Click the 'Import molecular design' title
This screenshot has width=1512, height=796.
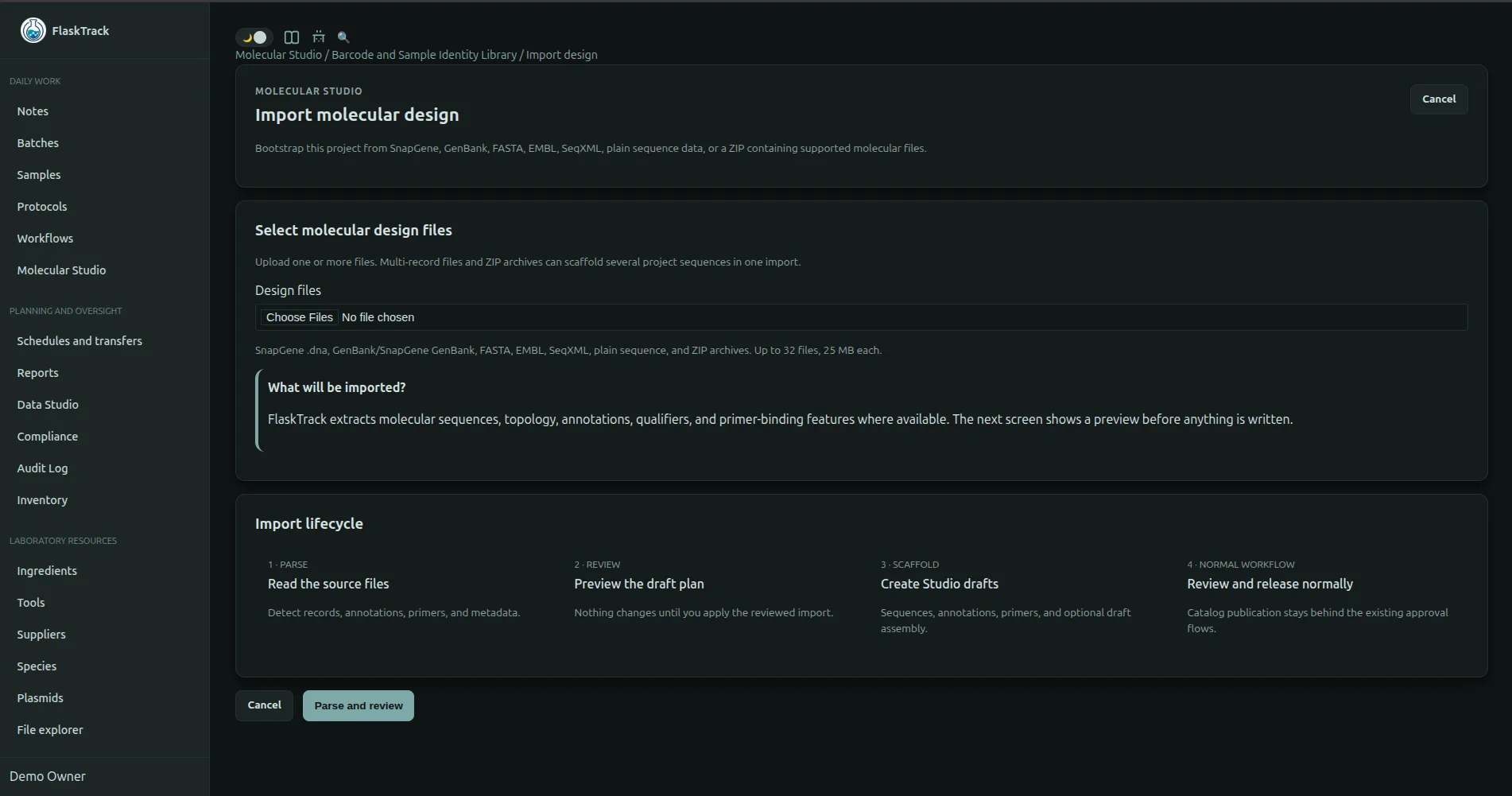[x=357, y=115]
